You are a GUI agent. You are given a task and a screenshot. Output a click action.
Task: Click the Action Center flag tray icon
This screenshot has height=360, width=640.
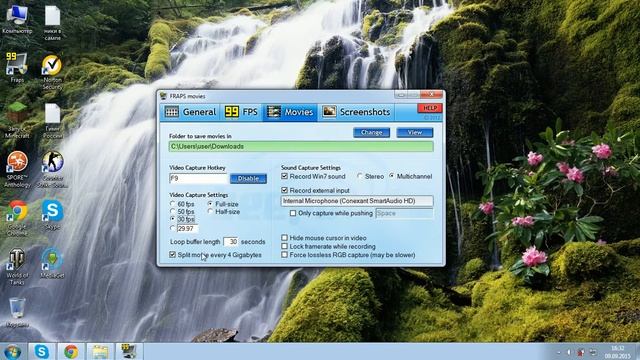(x=580, y=352)
